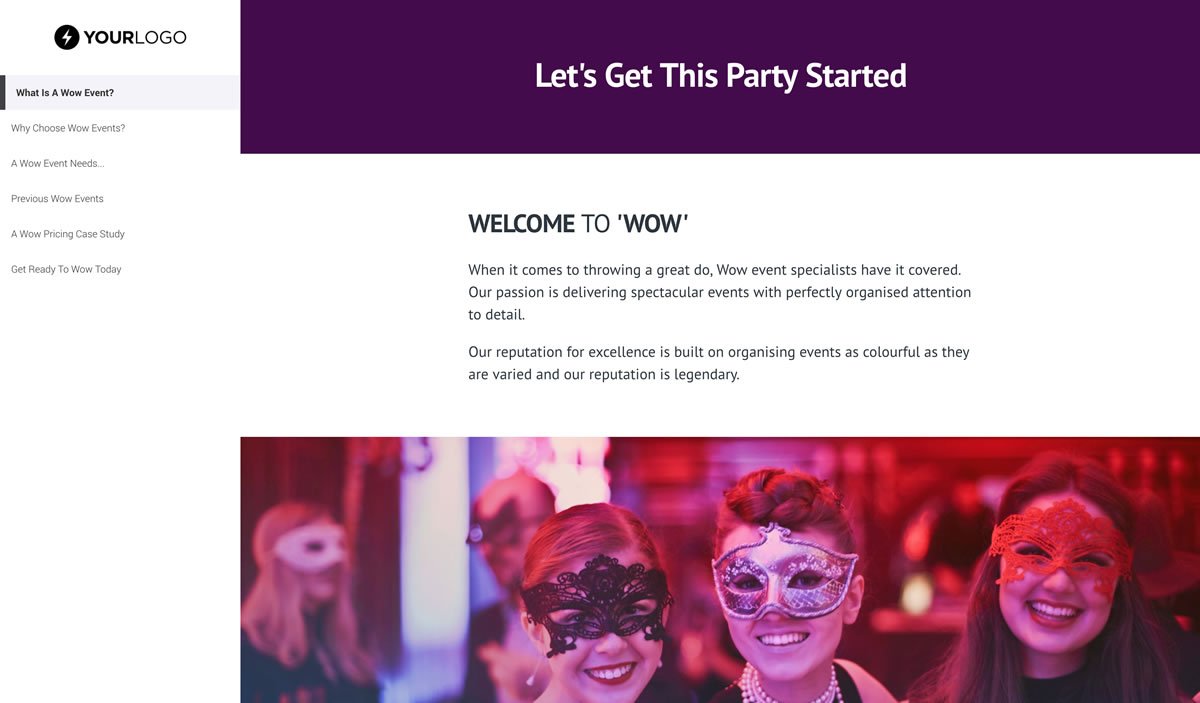Viewport: 1200px width, 703px height.
Task: Navigate to 'Previous Wow Events'
Action: pos(57,199)
